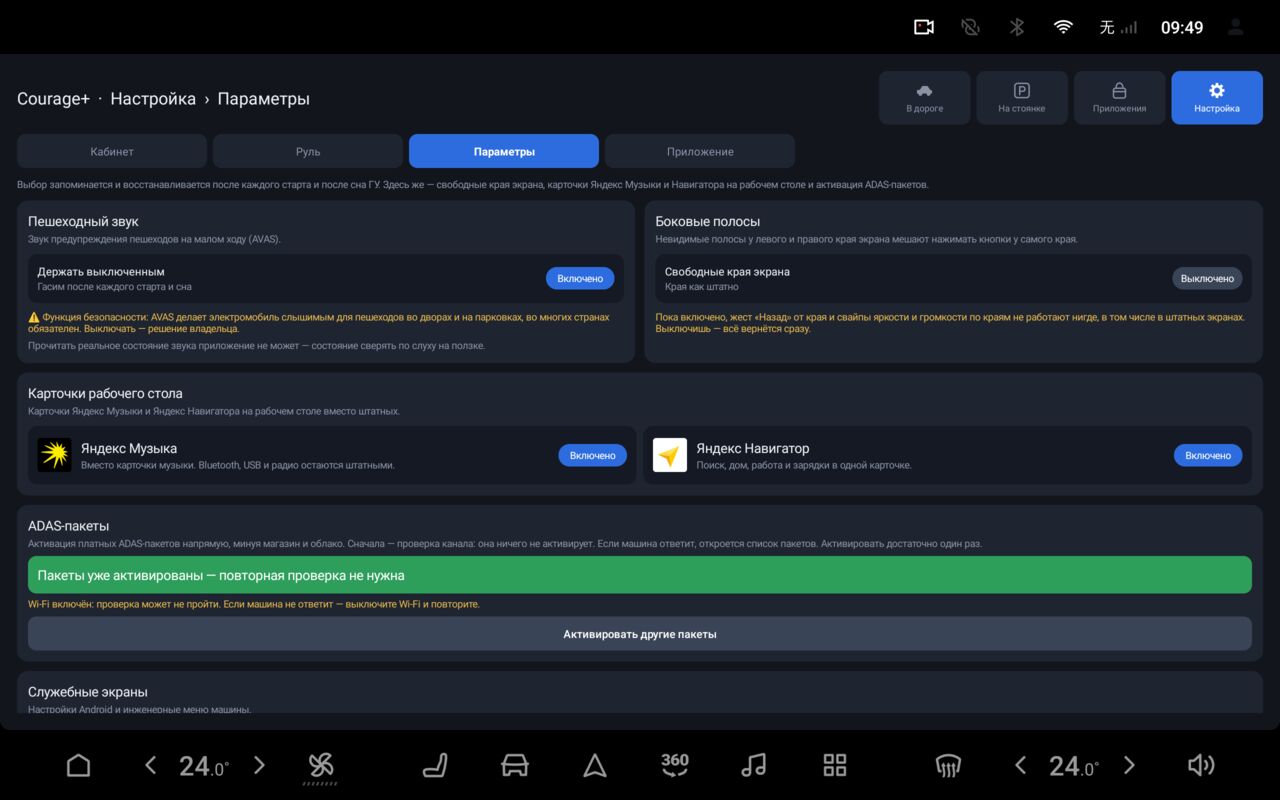This screenshot has height=800, width=1280.
Task: Switch to the Приложение tab
Action: (700, 151)
